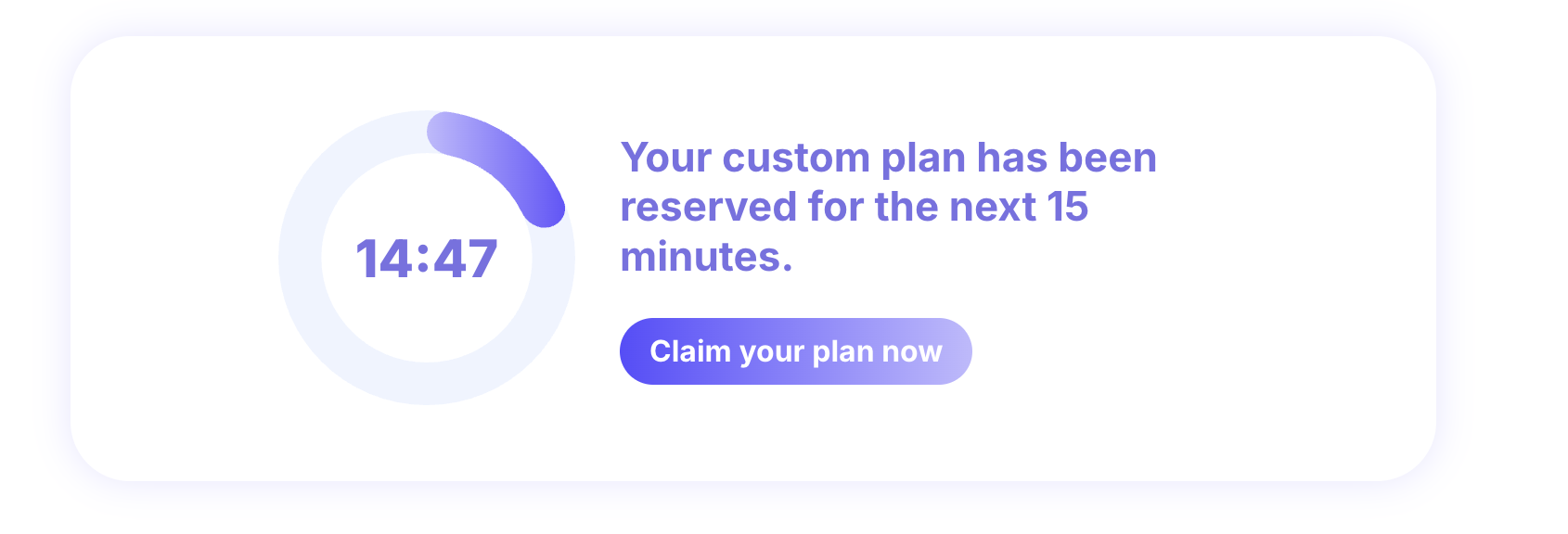Click the bottom of the circular timer ring
Image resolution: width=1568 pixels, height=534 pixels.
tap(427, 383)
